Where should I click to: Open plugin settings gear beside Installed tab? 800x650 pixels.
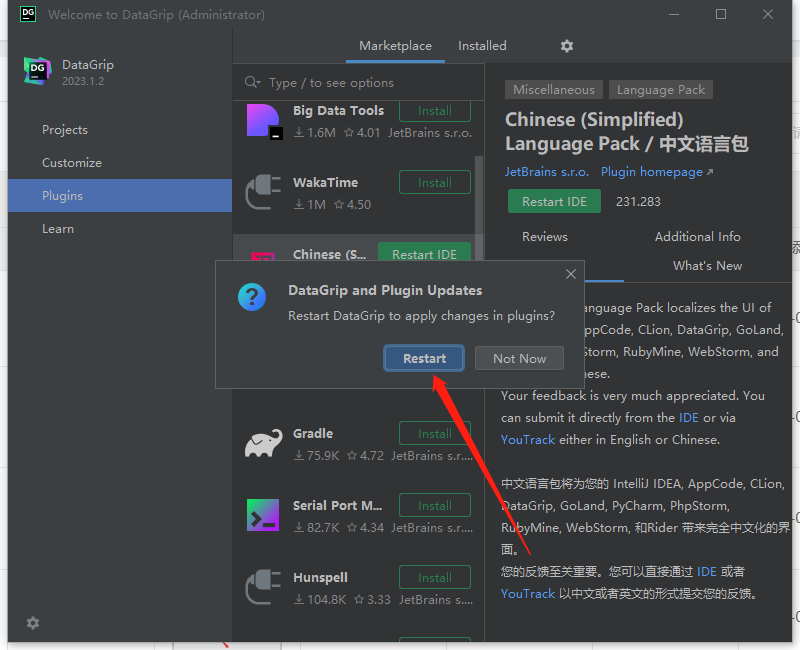[x=567, y=46]
